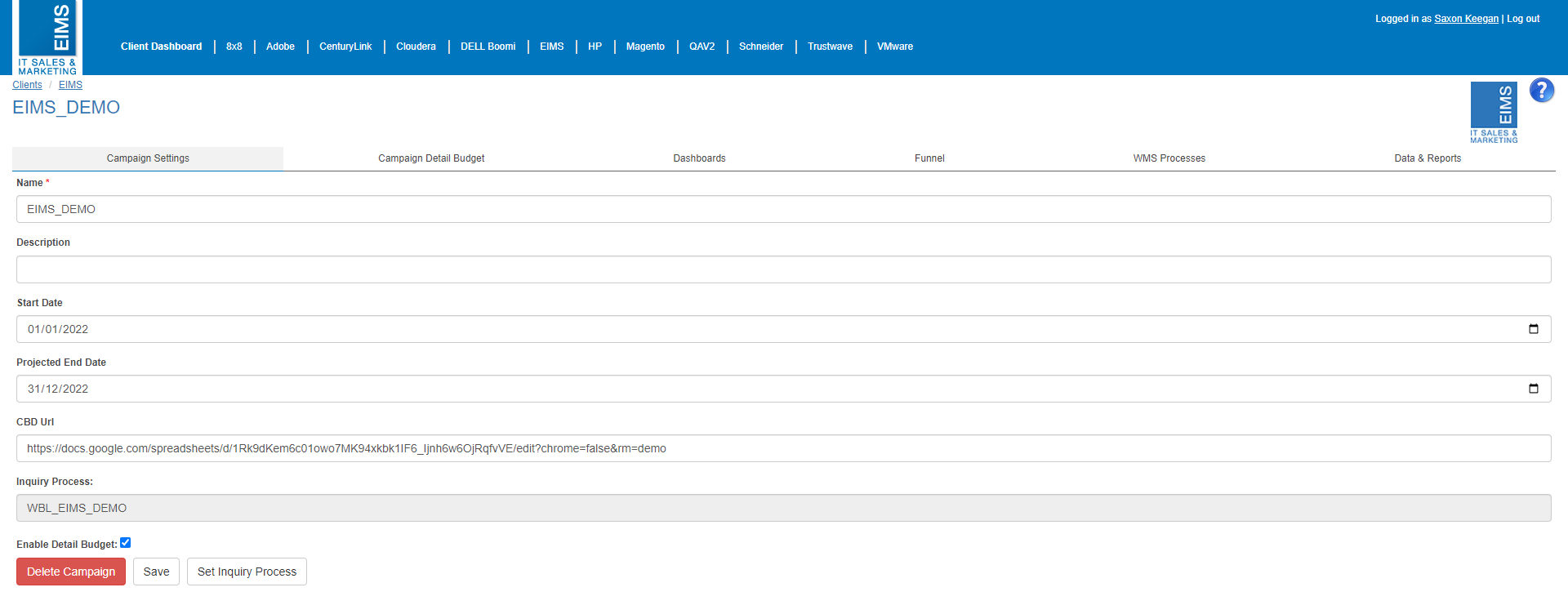Click the Set Inquiry Process button
1568x614 pixels.
[247, 572]
